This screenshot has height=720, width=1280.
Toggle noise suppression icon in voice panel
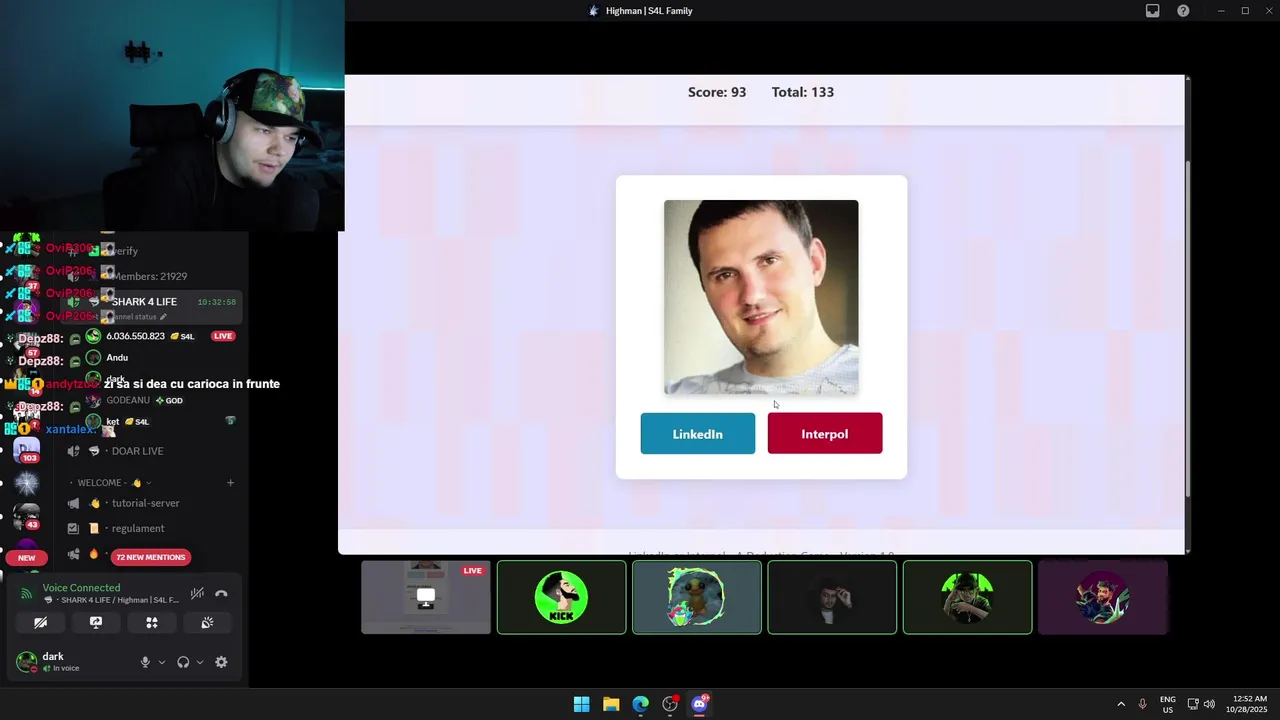pyautogui.click(x=198, y=594)
